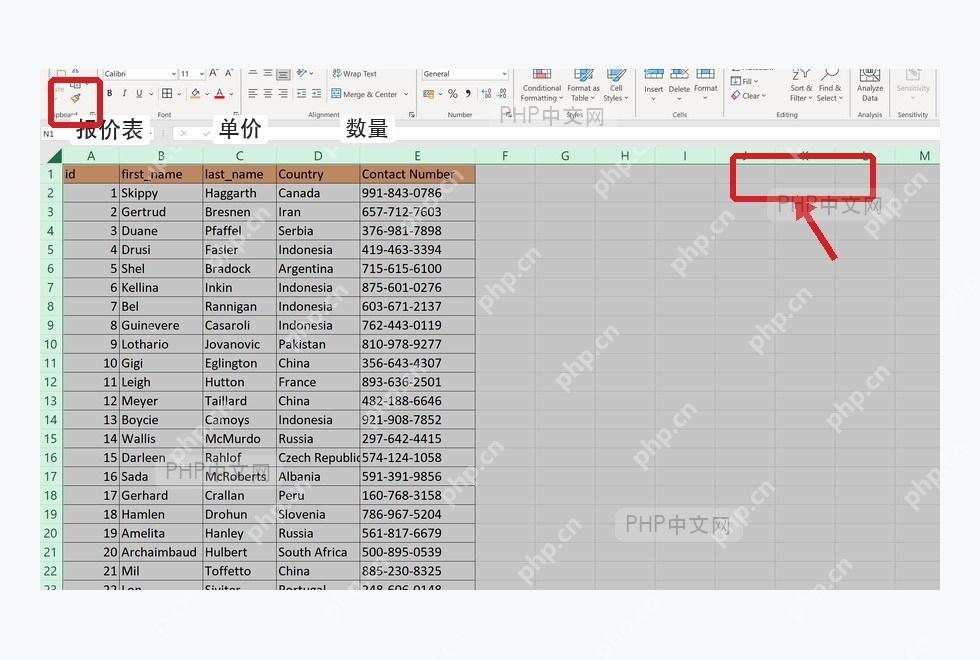
Task: Apply the fill color bucket
Action: tap(195, 93)
